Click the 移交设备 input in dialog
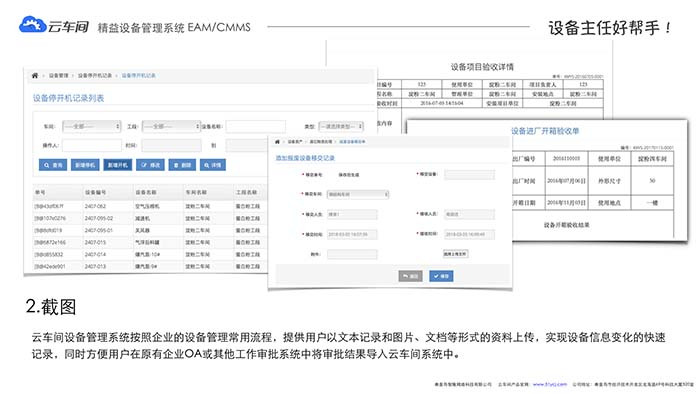 [x=470, y=174]
